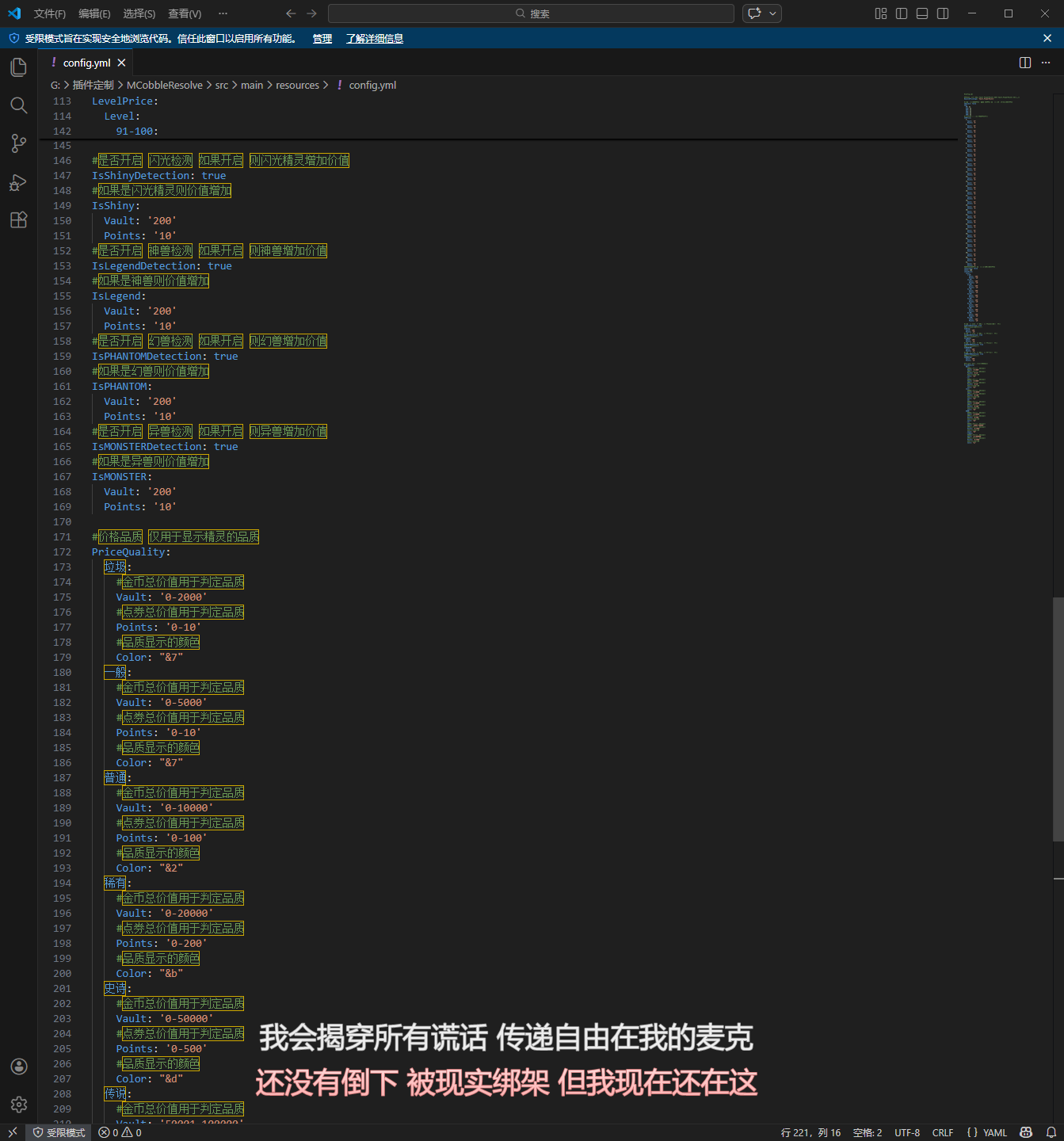Click the 了解详细信息 link
1064x1141 pixels.
(374, 39)
